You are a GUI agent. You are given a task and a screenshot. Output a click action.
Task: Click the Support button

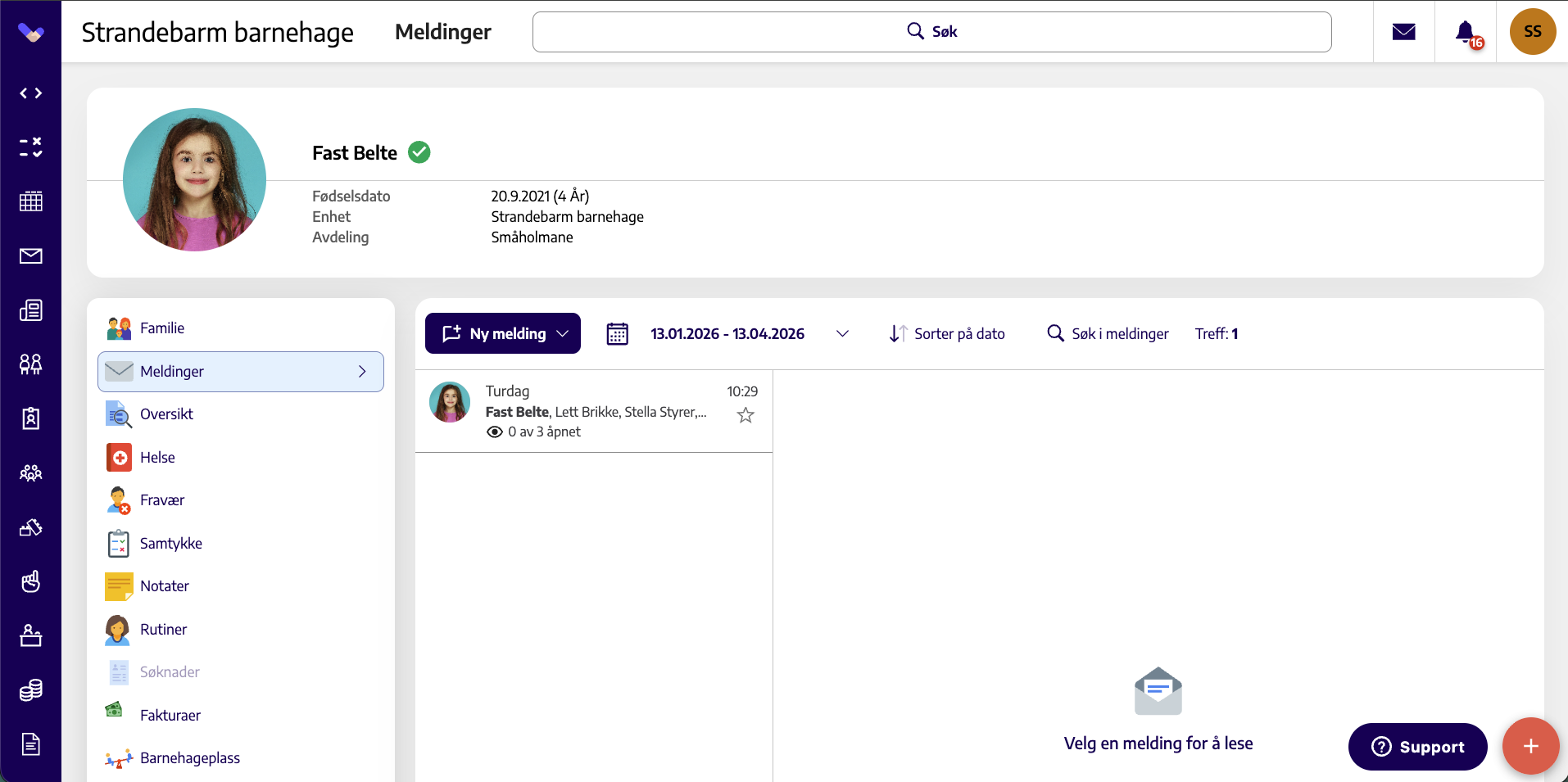click(1418, 747)
